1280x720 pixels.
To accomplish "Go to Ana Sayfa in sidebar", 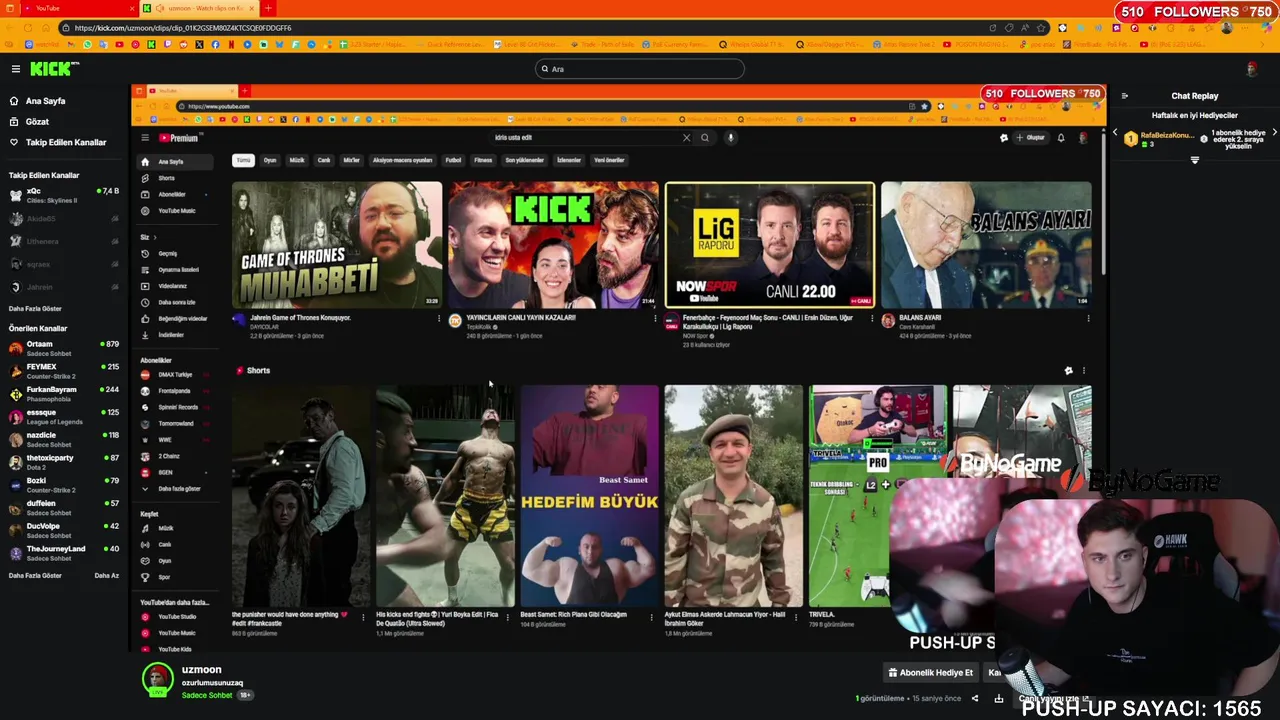I will [45, 101].
